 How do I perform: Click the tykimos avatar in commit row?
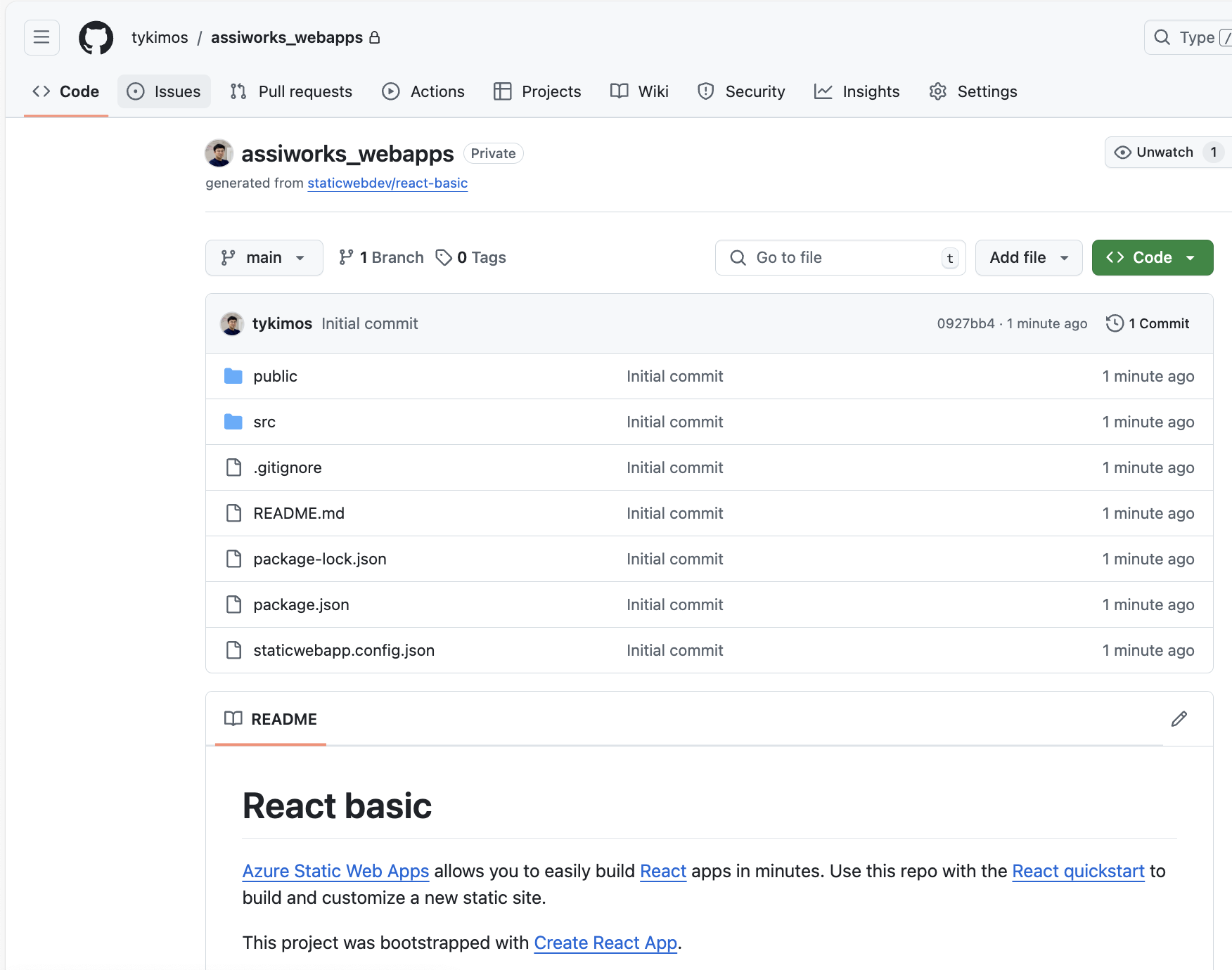(232, 323)
